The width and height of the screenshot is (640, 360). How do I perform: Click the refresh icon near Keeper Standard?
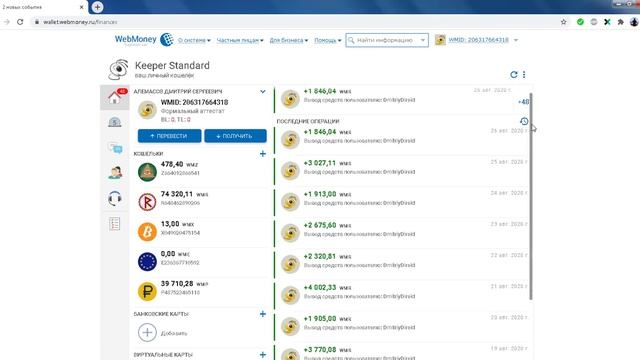(513, 74)
